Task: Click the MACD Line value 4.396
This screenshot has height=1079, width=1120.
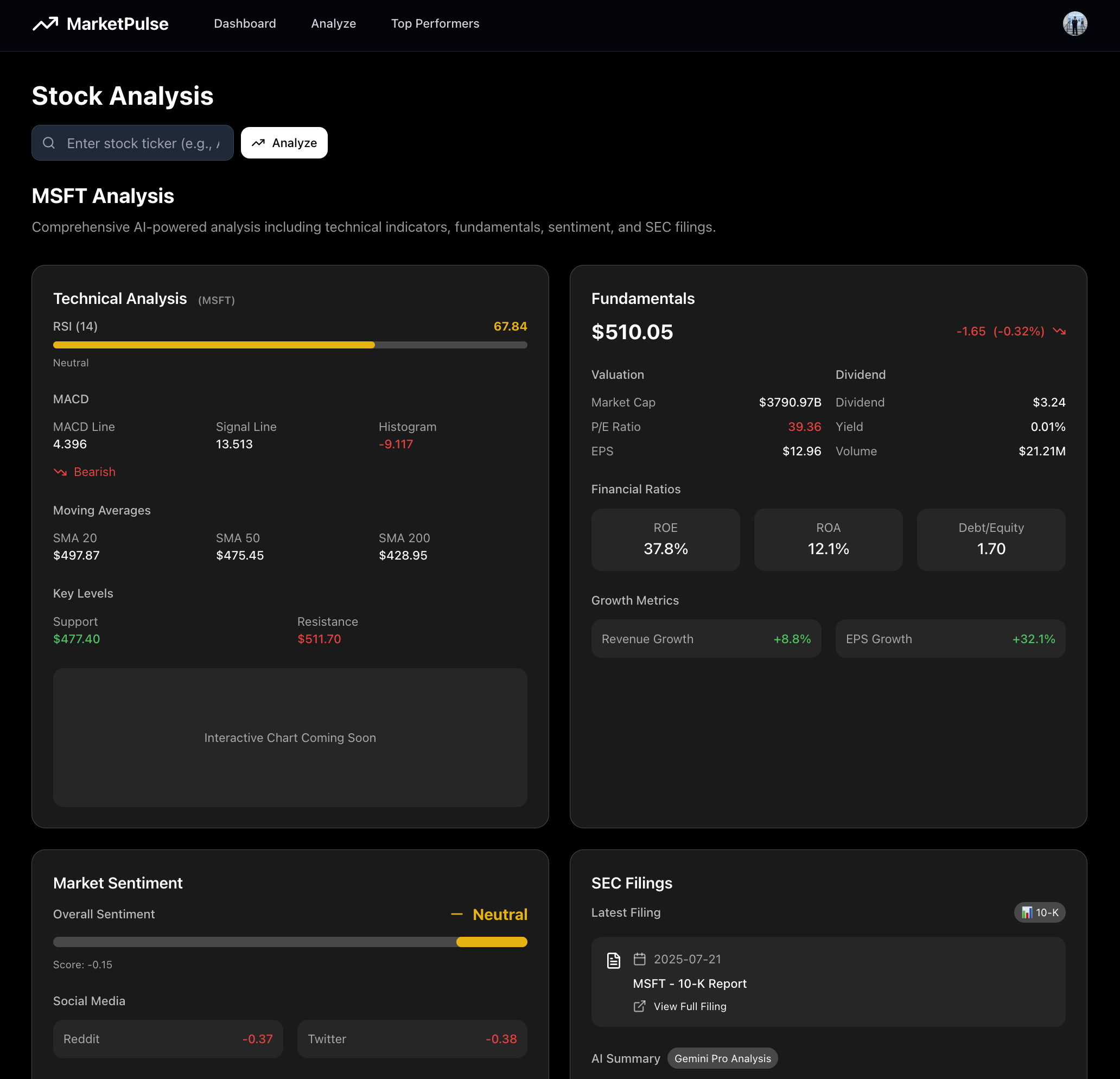Action: (69, 444)
